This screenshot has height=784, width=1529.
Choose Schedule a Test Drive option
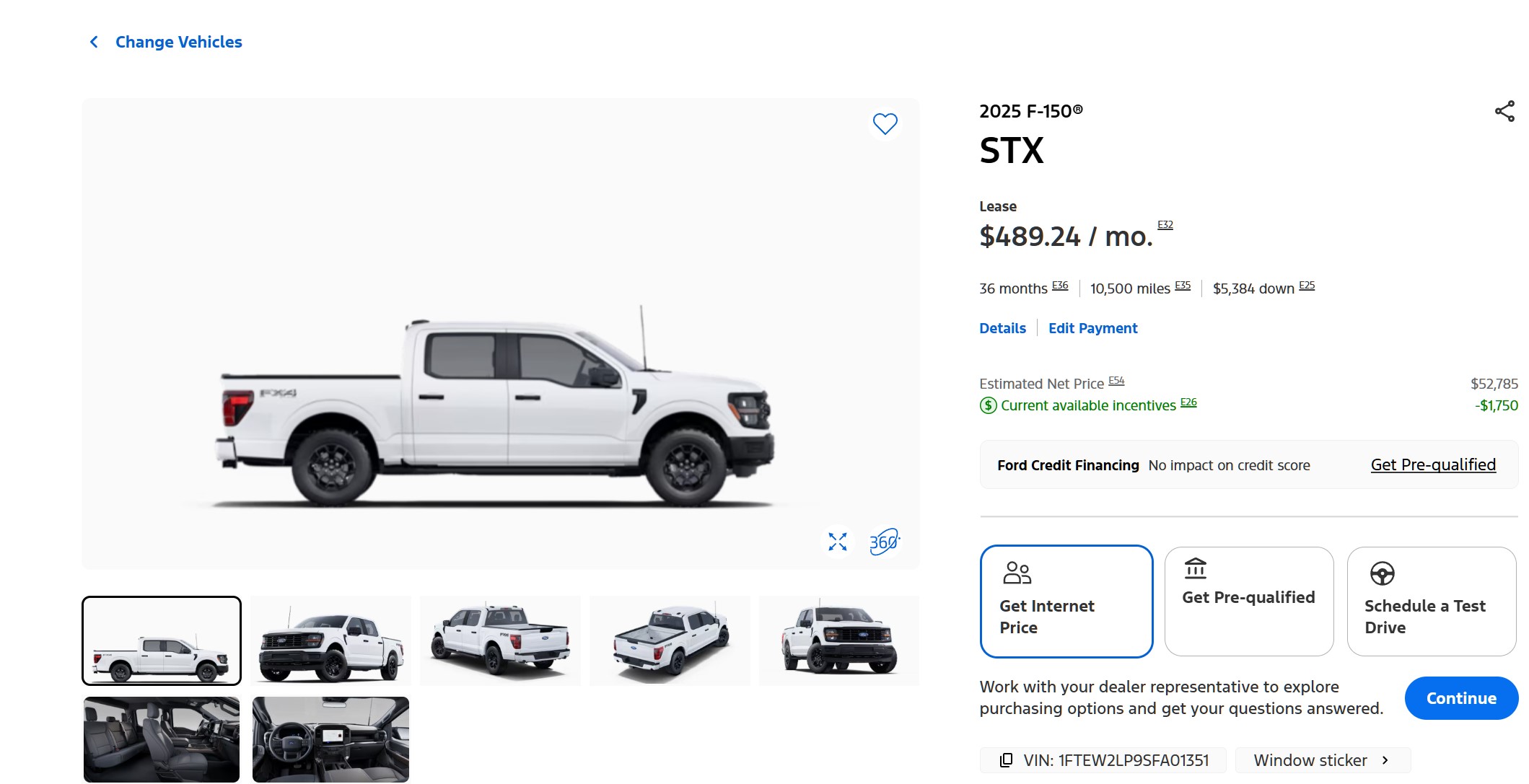click(1431, 601)
